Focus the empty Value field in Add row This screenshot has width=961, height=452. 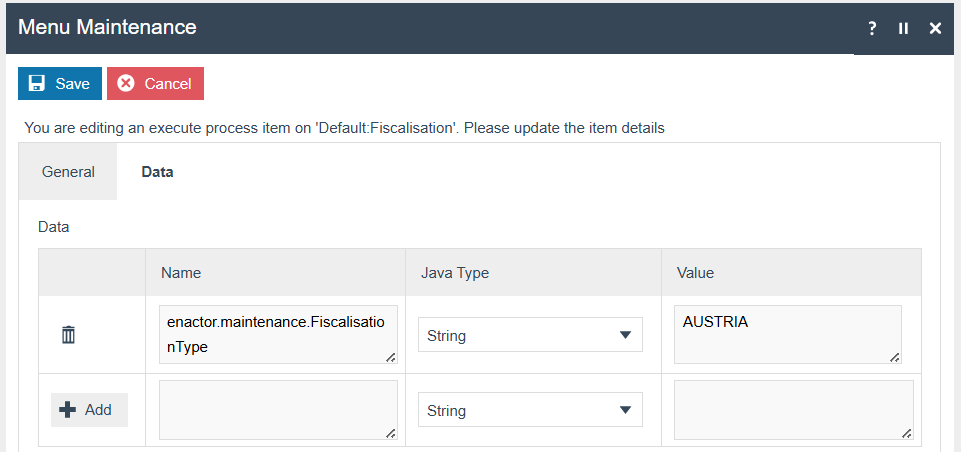tap(793, 409)
